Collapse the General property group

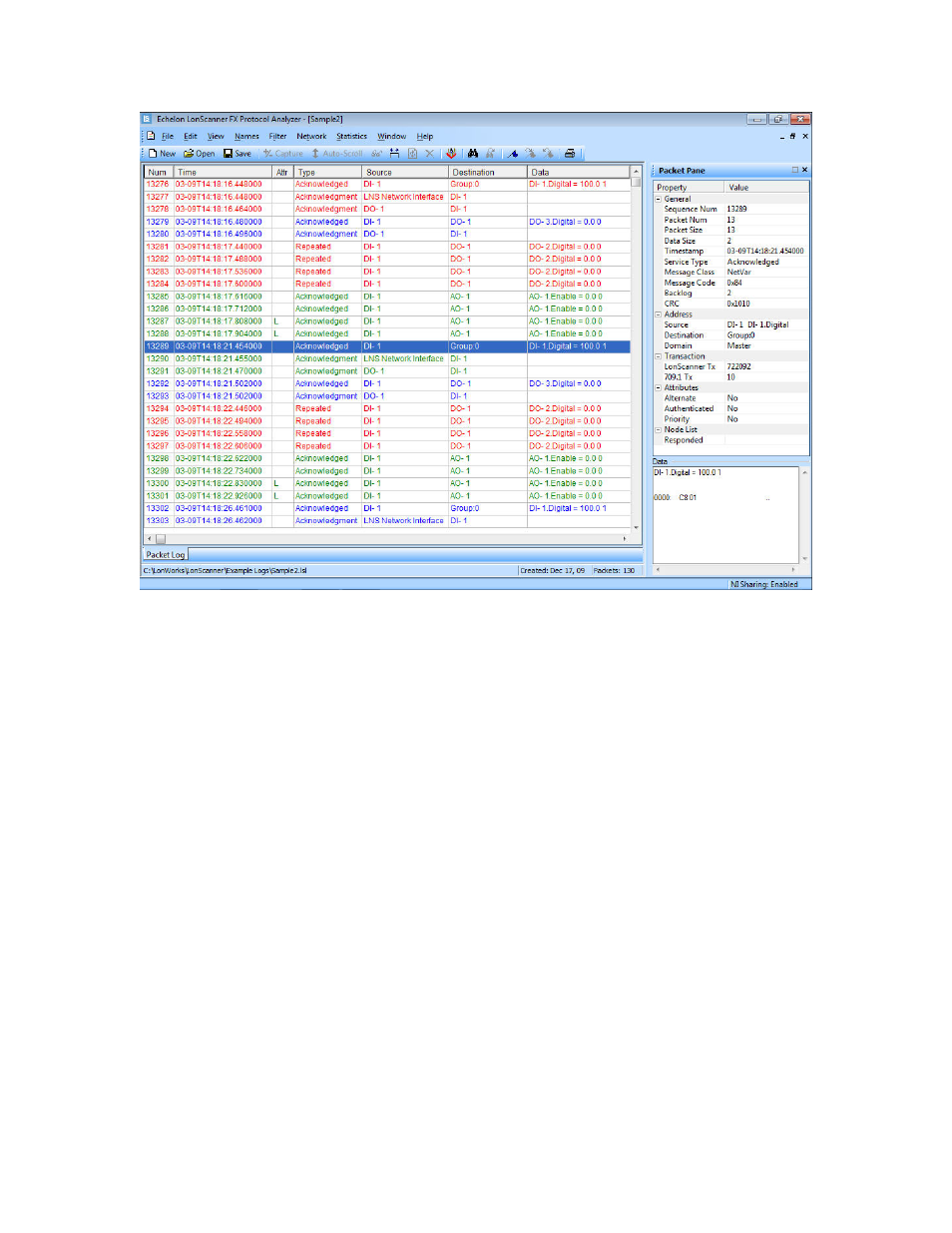tap(658, 199)
